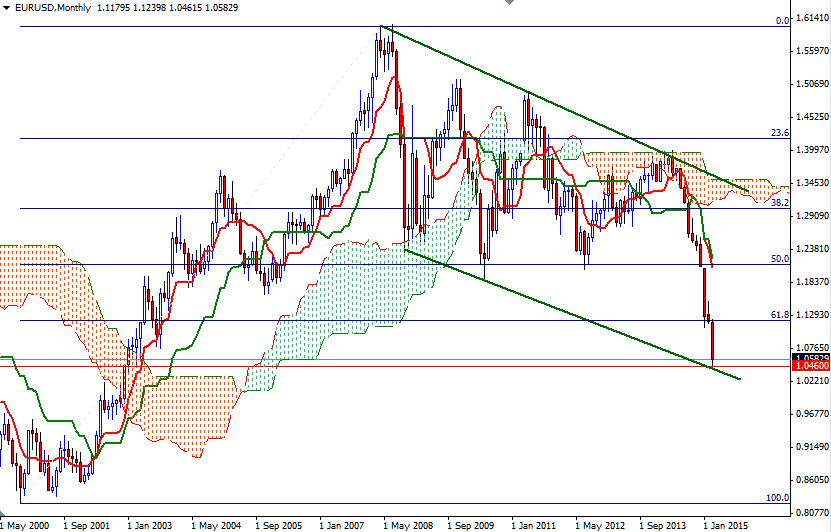Open the chart menu arrow beside EURUSD
Screen dimensions: 831x532
6,8
